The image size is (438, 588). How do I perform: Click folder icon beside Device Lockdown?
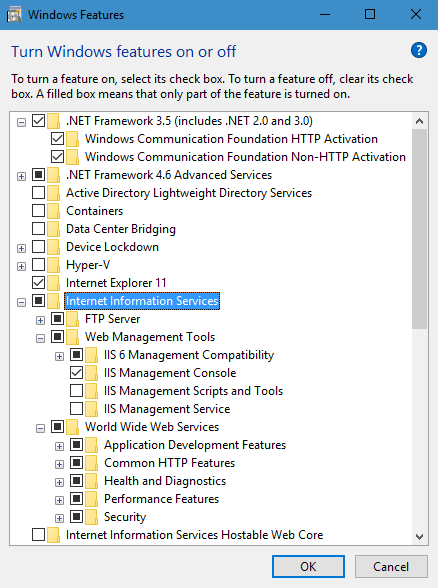53,247
